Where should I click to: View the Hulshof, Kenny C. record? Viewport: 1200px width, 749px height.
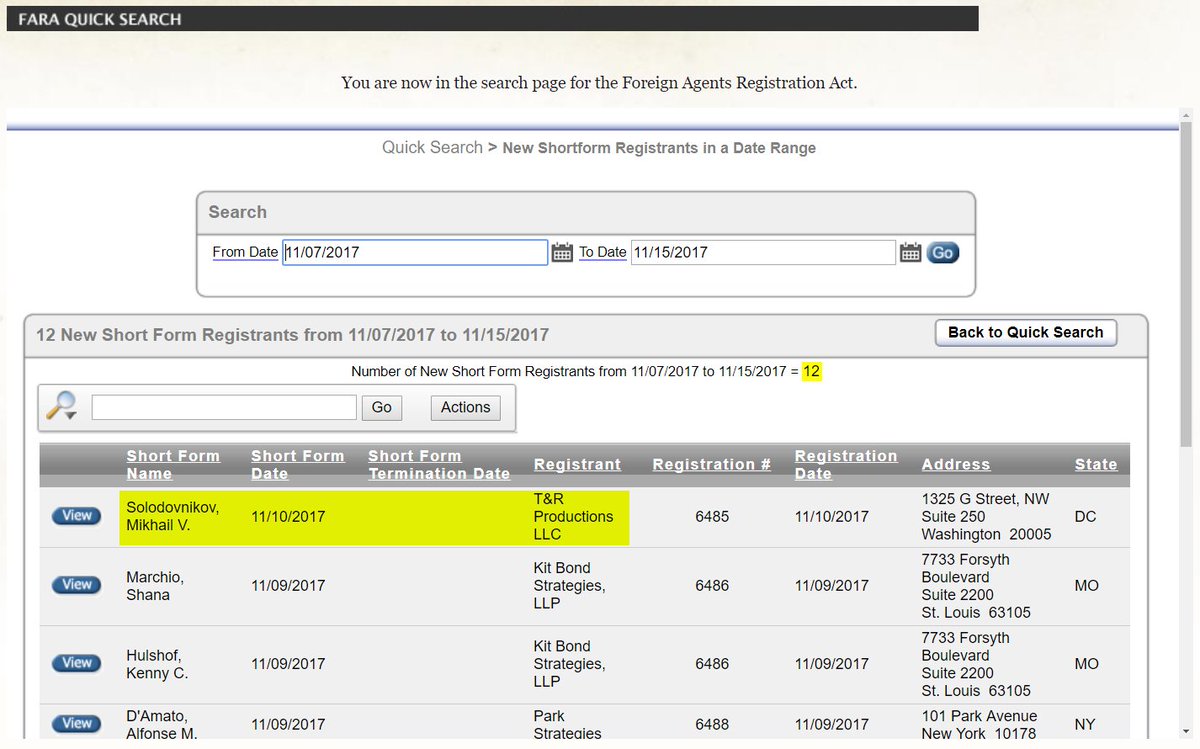point(77,663)
